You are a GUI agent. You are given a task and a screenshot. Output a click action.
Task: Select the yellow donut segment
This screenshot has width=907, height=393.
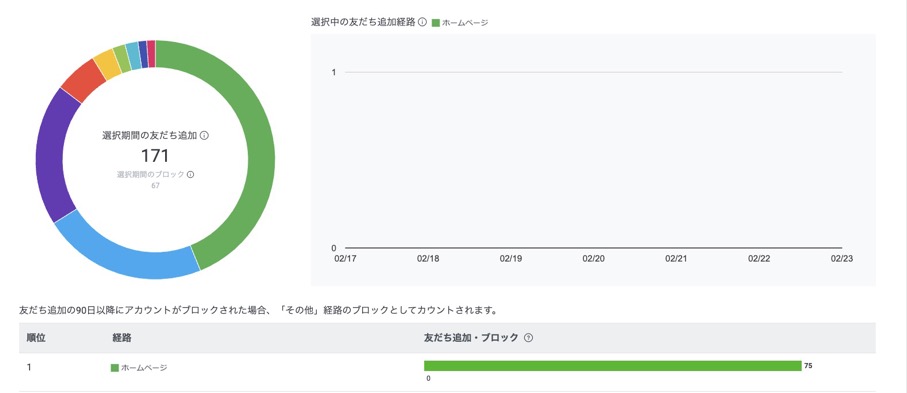106,64
